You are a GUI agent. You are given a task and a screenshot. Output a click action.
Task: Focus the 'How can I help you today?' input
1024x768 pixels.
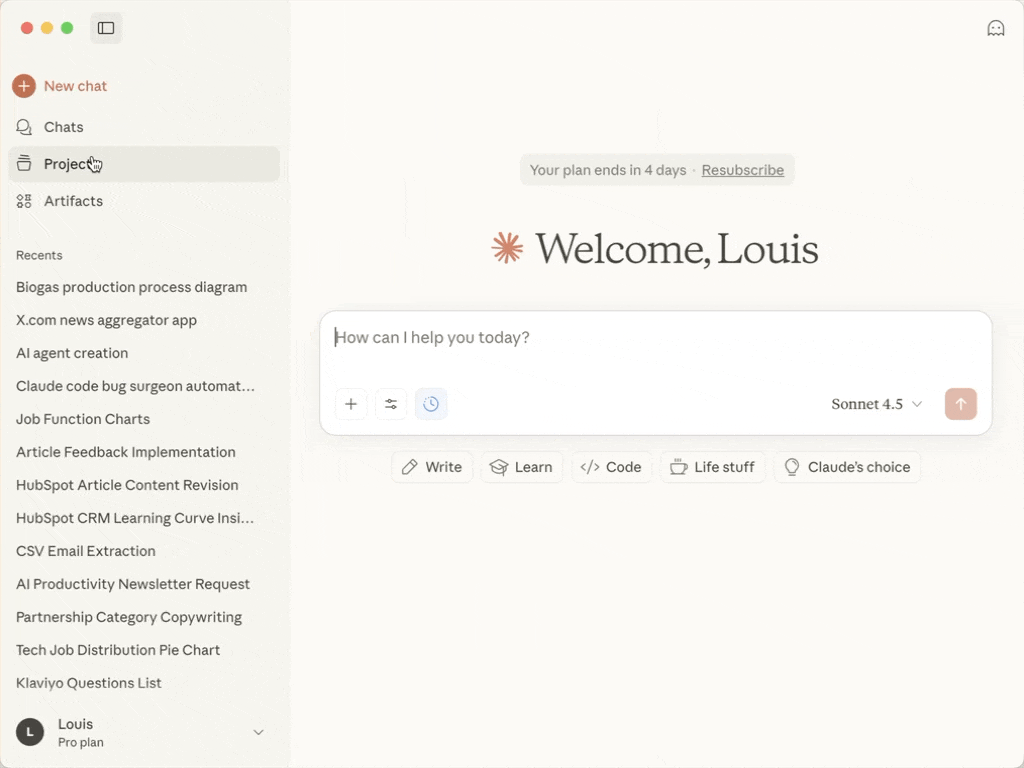(655, 338)
